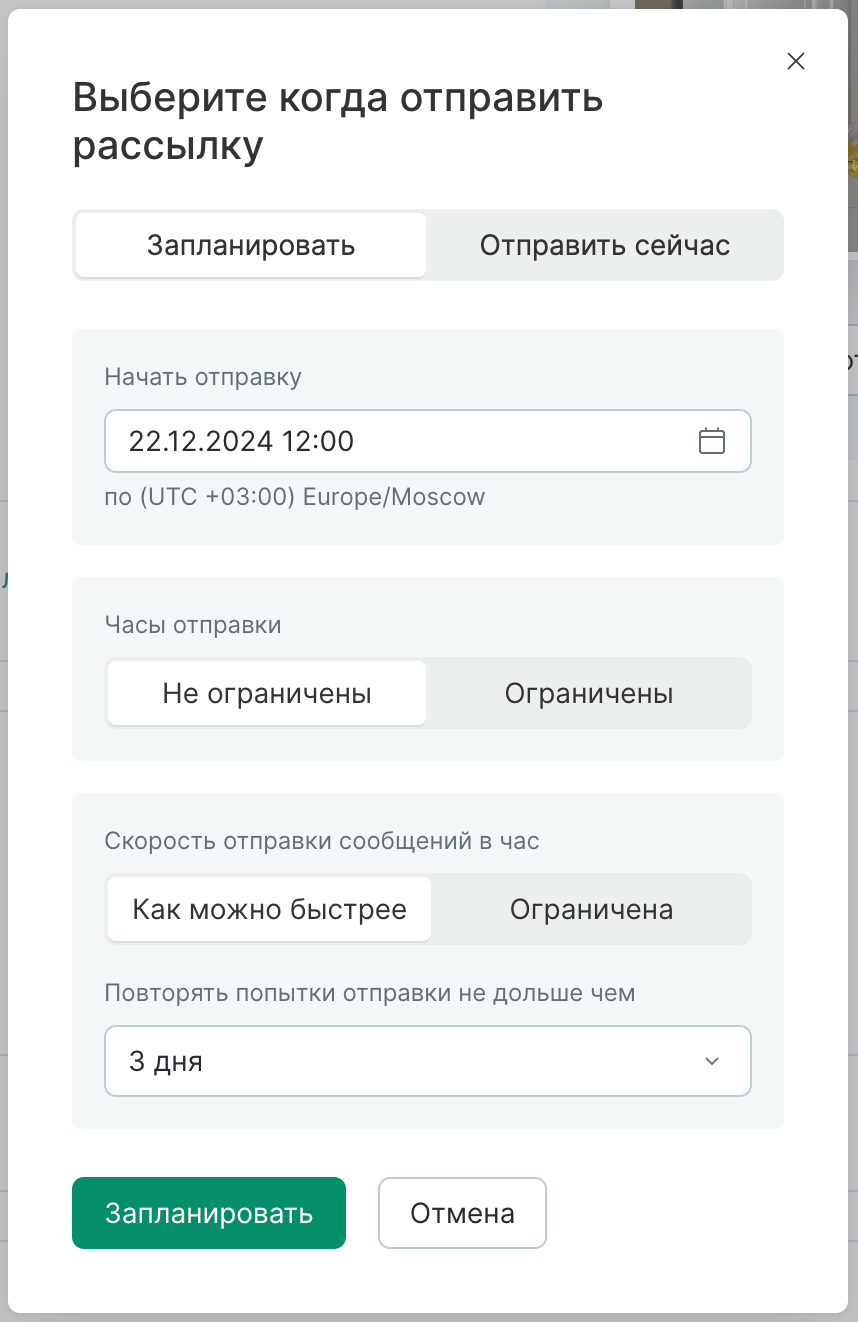Cancel scheduling with the Отмена button
858x1322 pixels.
pyautogui.click(x=462, y=1212)
